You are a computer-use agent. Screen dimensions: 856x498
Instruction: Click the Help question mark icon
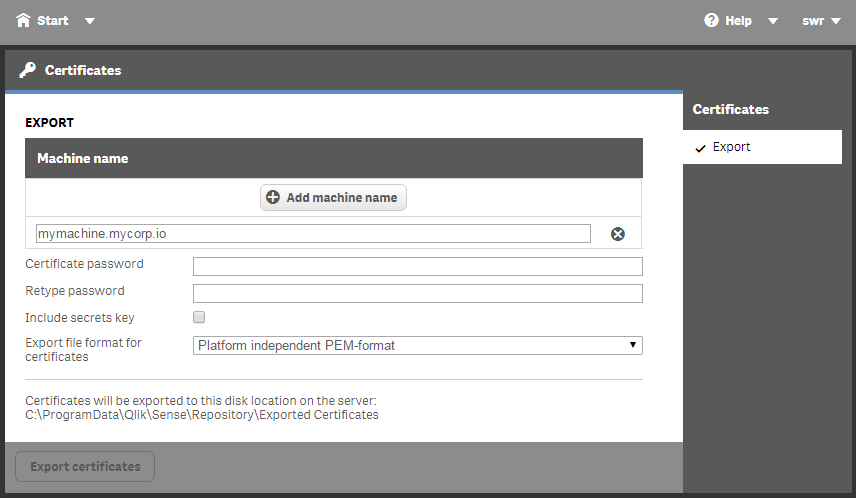711,20
